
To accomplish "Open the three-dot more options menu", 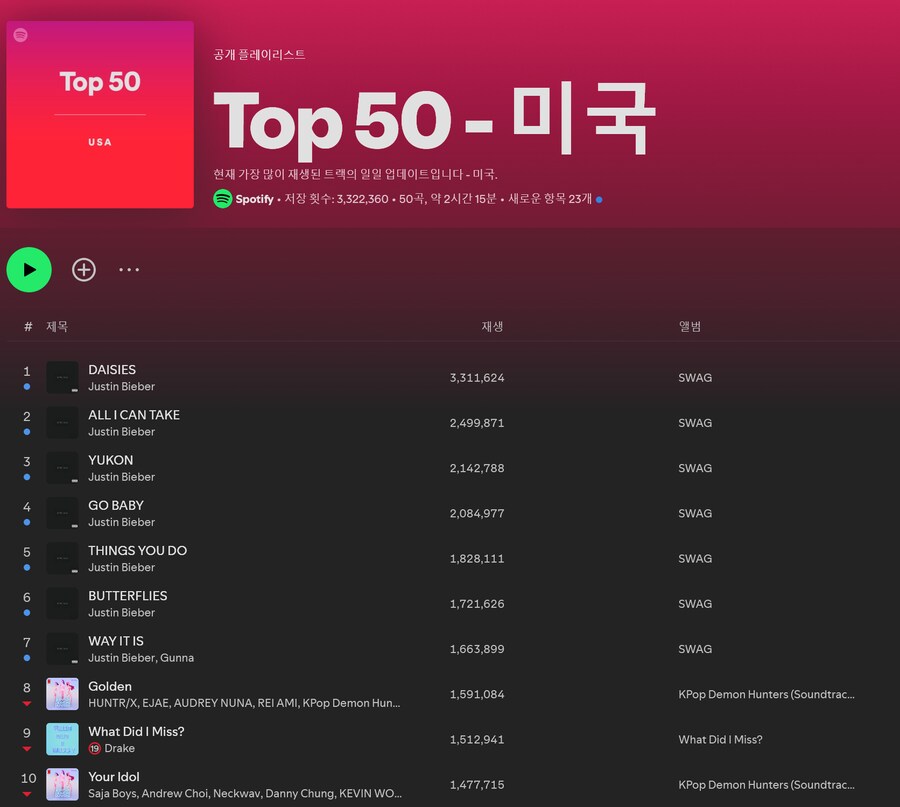I will pyautogui.click(x=129, y=269).
